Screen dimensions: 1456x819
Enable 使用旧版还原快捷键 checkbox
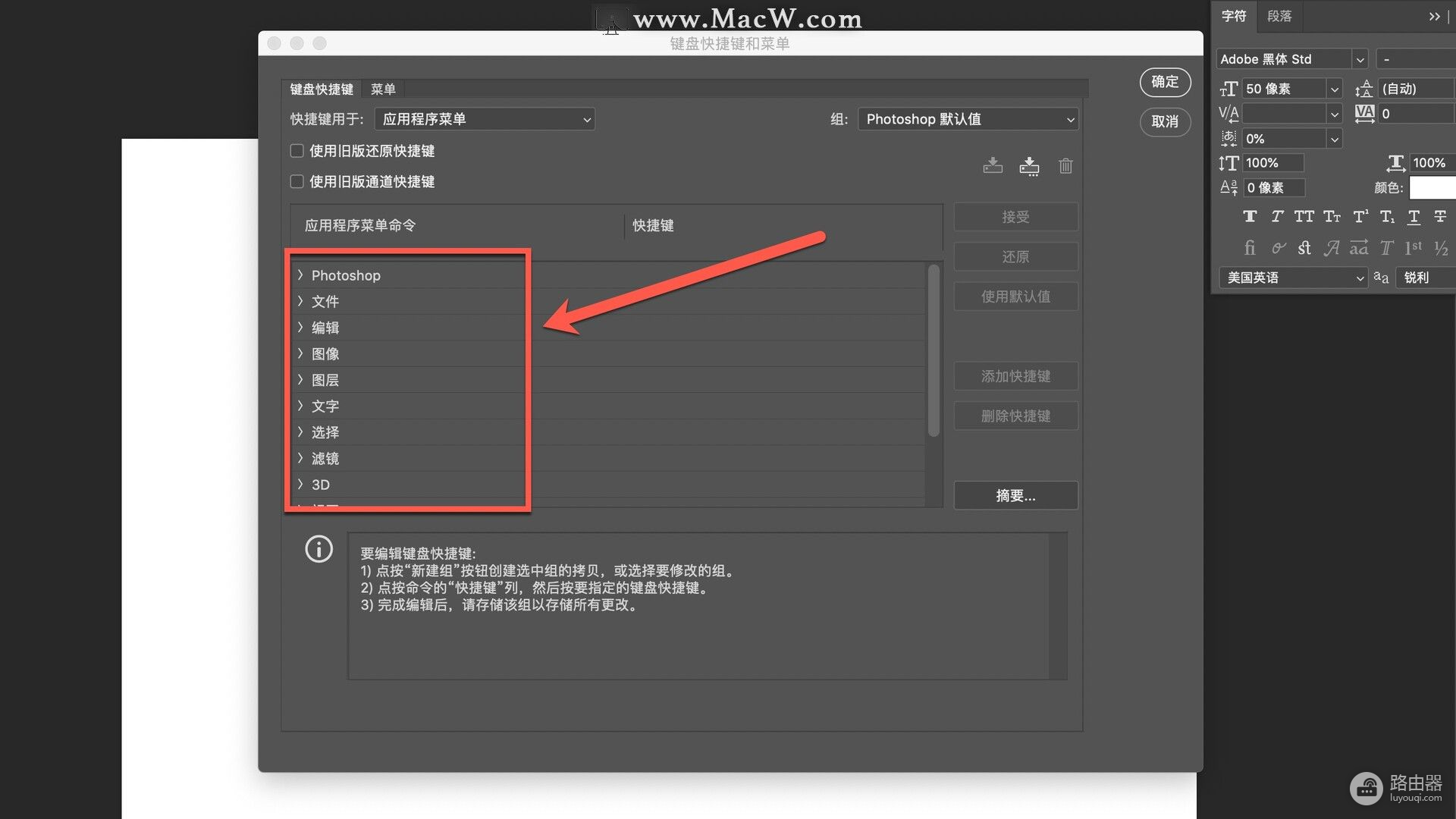[x=296, y=151]
